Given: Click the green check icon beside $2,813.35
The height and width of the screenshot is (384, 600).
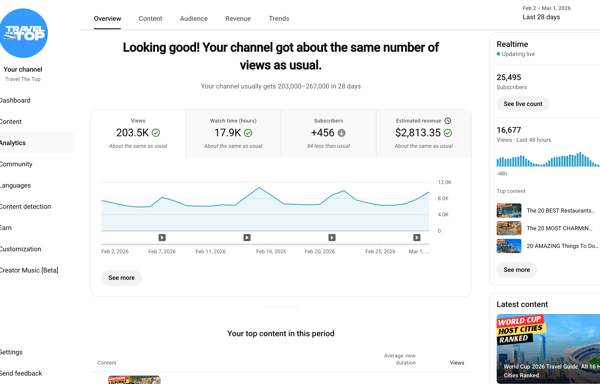Looking at the screenshot, I should click(x=448, y=133).
